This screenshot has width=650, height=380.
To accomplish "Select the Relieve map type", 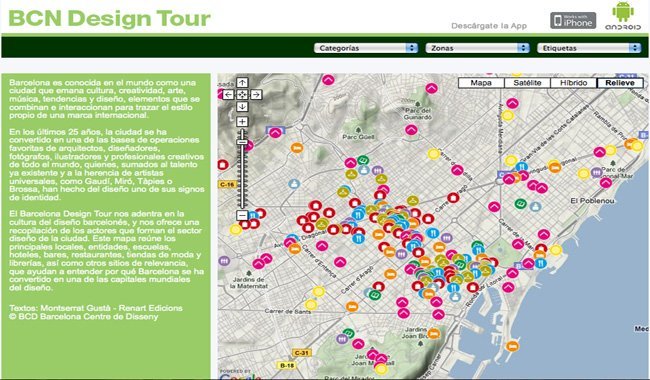I will 620,83.
